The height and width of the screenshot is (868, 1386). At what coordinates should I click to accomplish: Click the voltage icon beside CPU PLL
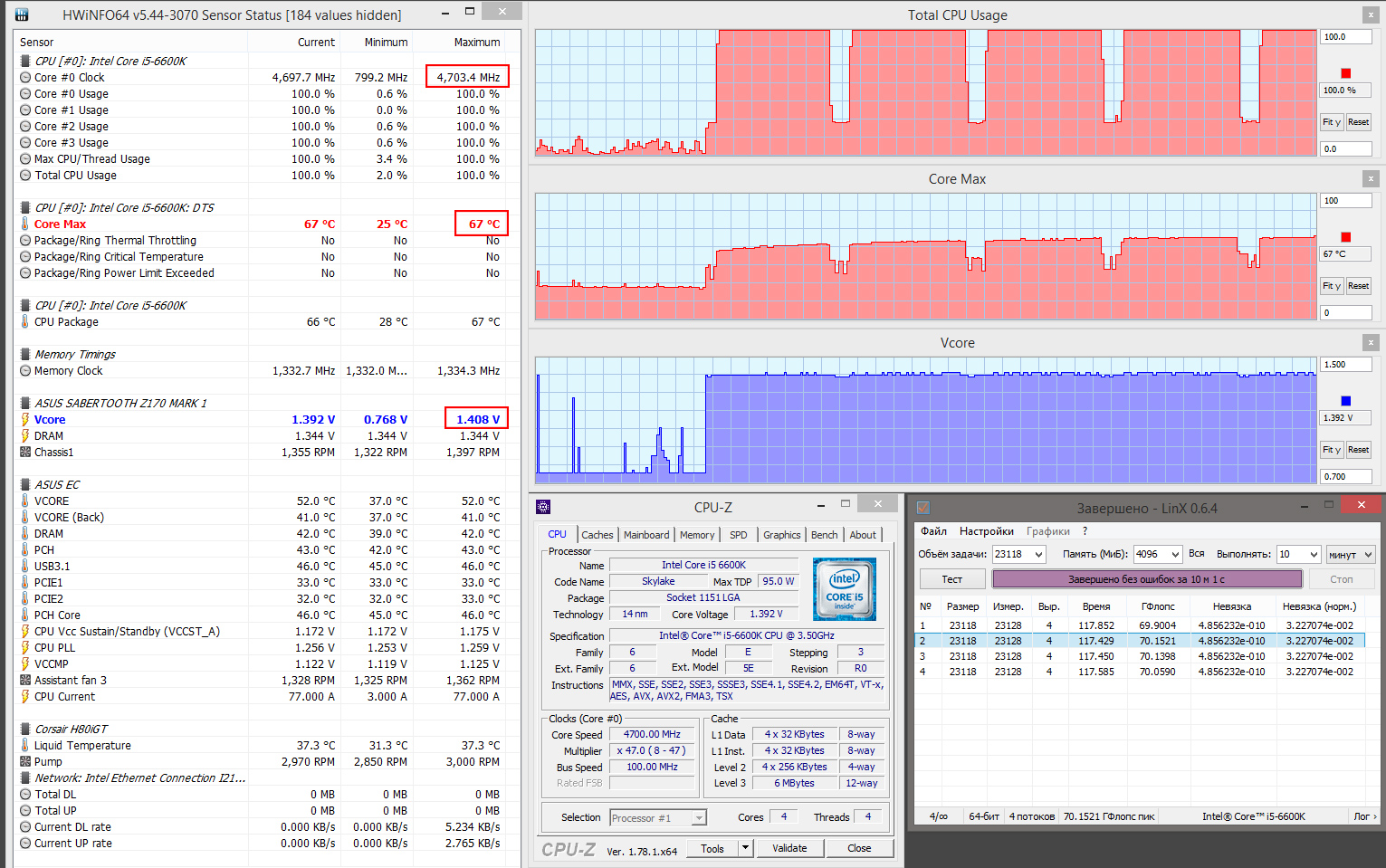point(25,648)
